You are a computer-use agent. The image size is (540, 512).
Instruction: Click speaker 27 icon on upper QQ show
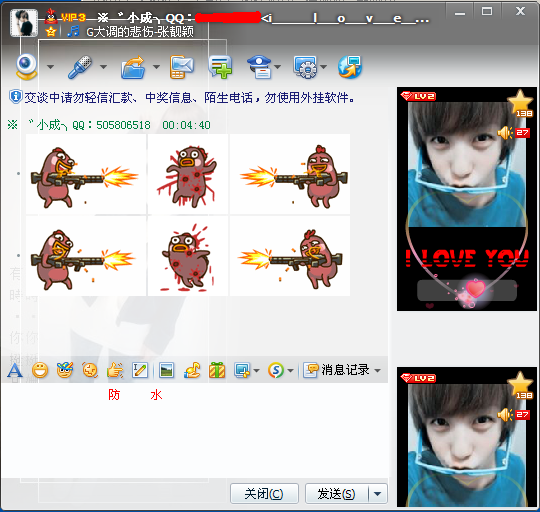[x=513, y=133]
